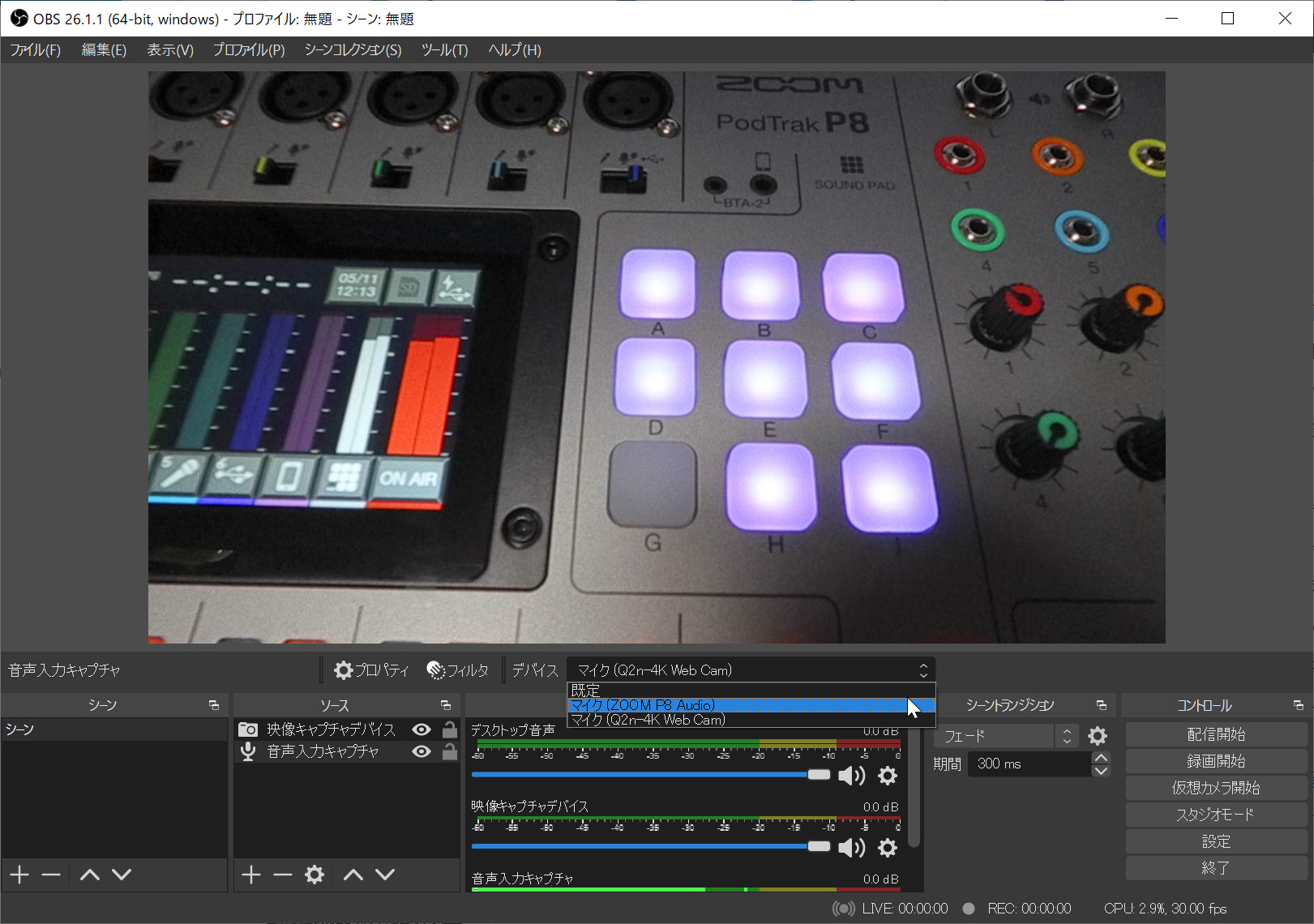
Task: Move source down arrow
Action: 385,875
